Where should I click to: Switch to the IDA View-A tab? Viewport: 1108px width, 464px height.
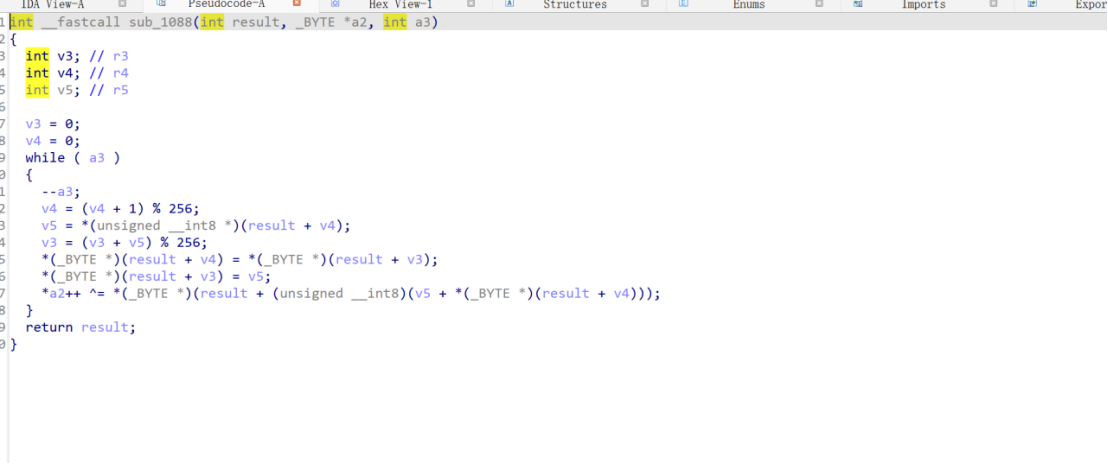tap(52, 4)
